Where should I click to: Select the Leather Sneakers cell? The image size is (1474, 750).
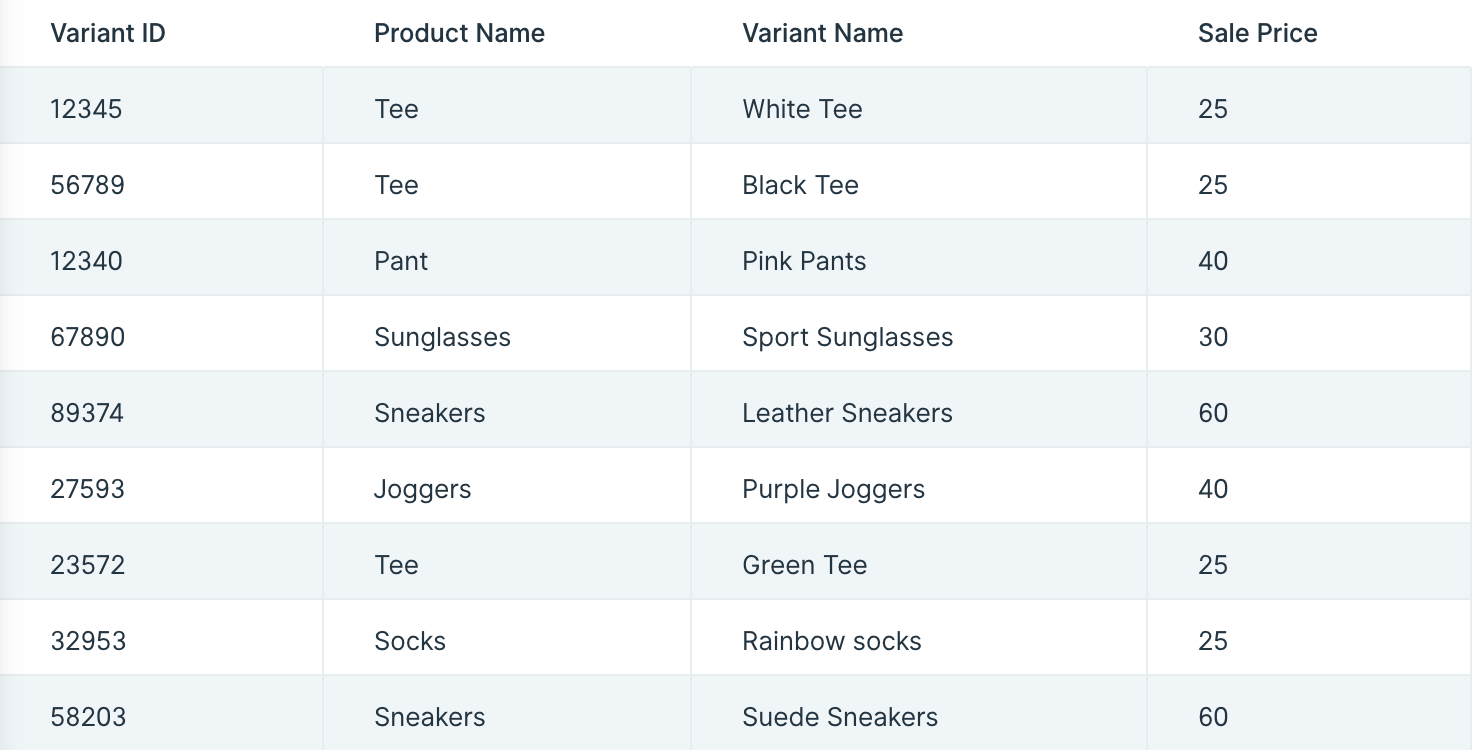pyautogui.click(x=919, y=409)
